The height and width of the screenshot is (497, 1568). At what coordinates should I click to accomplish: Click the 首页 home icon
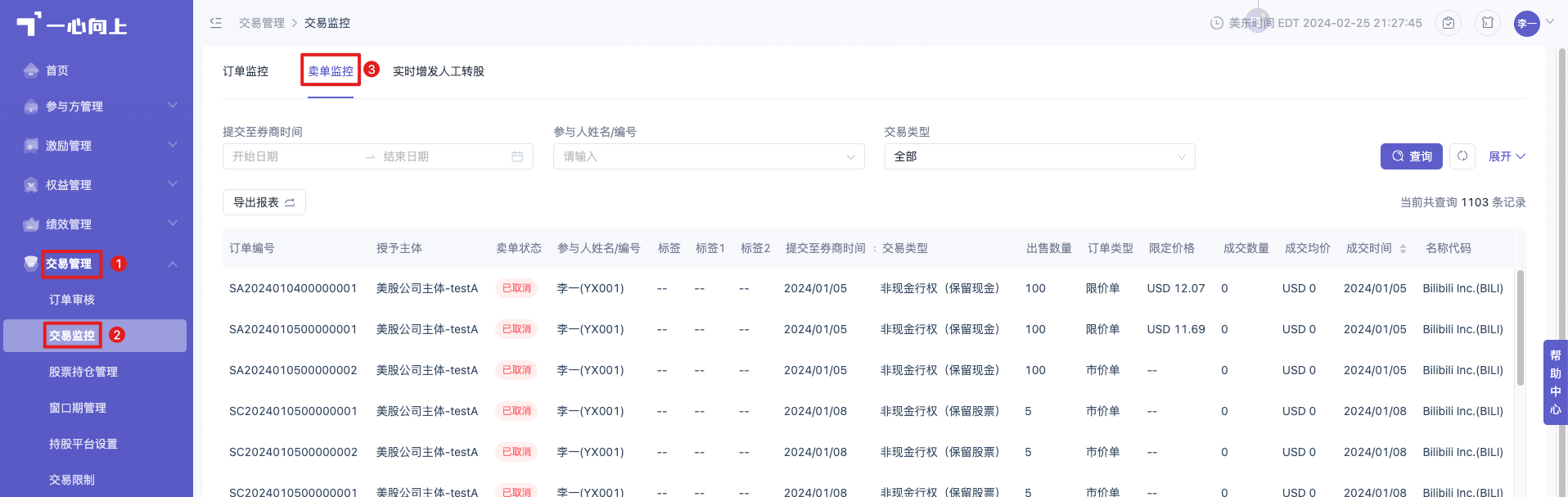(31, 70)
